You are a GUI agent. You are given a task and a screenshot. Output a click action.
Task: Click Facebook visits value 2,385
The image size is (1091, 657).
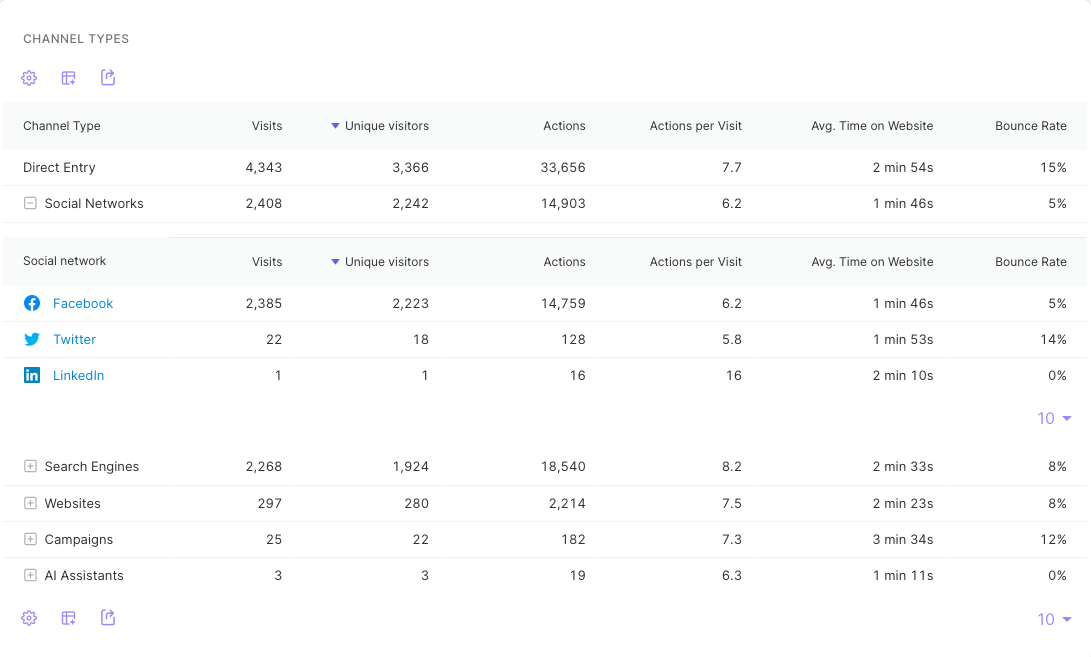[x=264, y=303]
